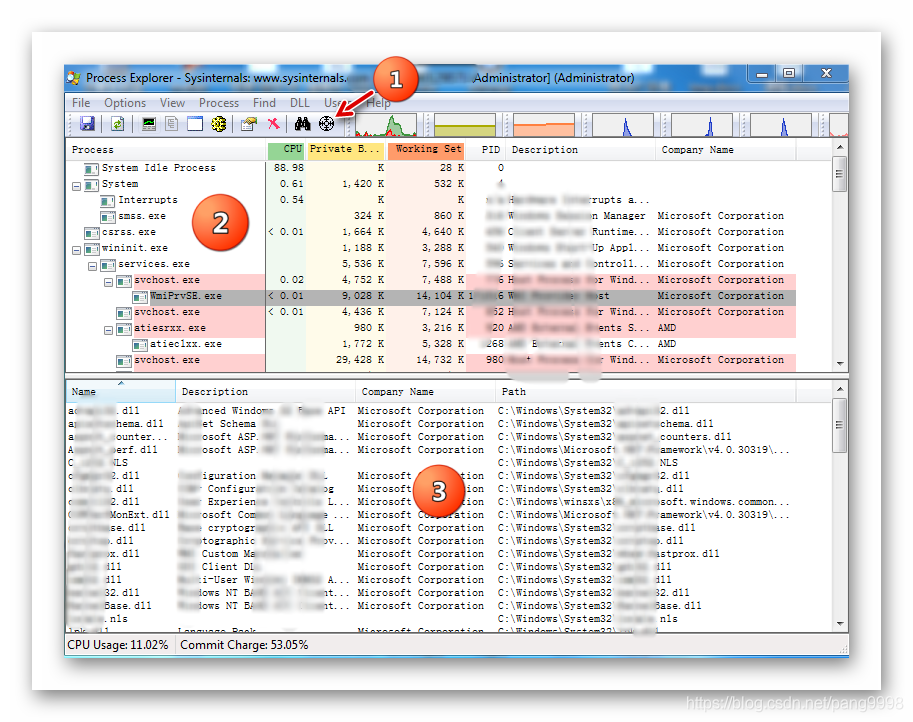The width and height of the screenshot is (913, 722).
Task: Sort by the Working Set column header
Action: point(427,150)
